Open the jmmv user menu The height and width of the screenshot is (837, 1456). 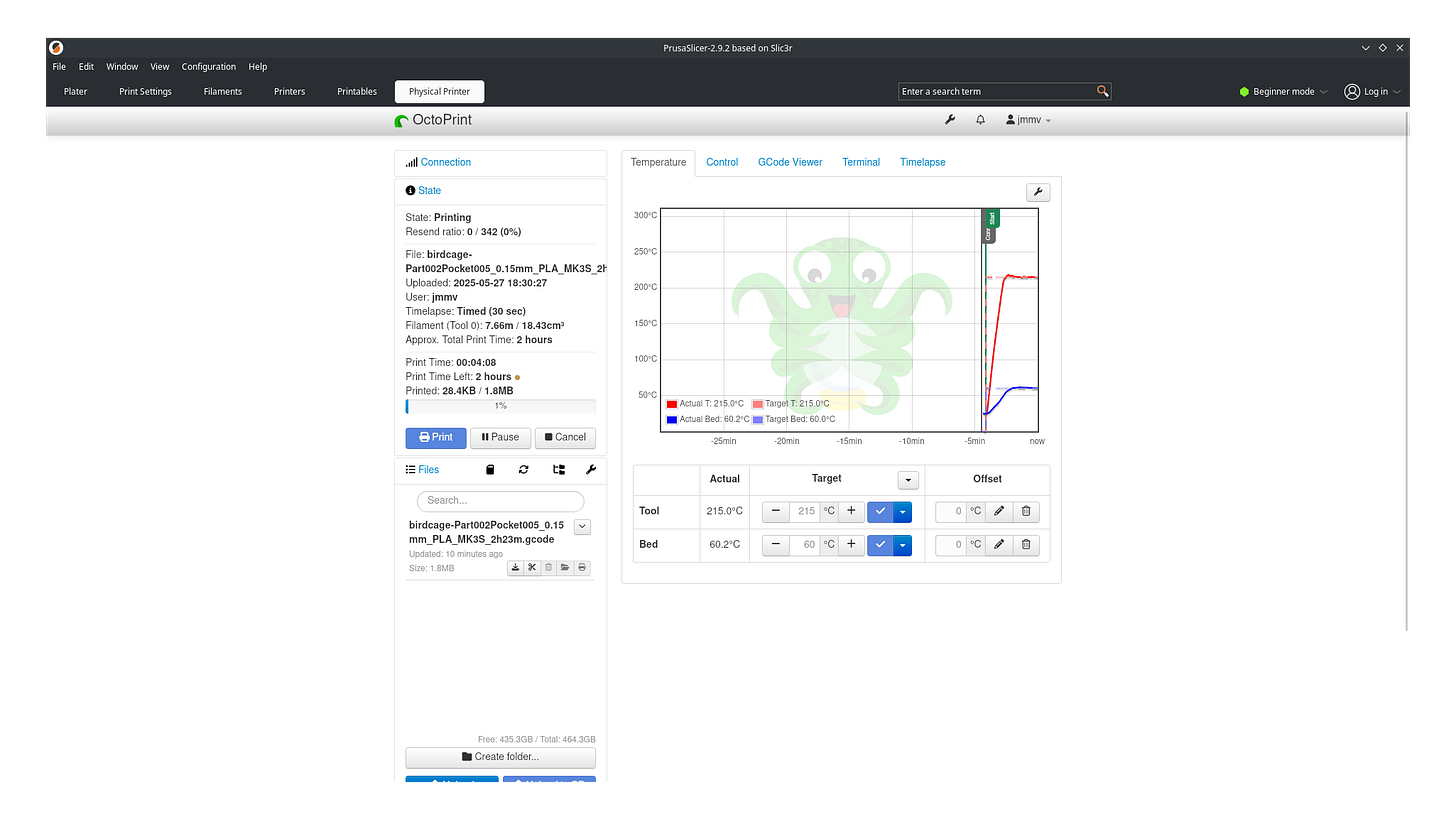pyautogui.click(x=1029, y=120)
